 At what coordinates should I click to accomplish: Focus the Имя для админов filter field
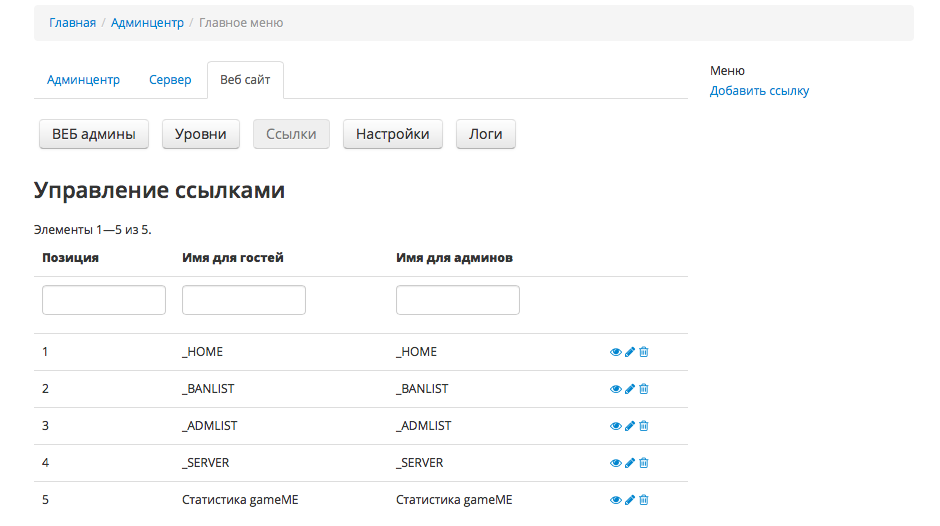(x=458, y=300)
